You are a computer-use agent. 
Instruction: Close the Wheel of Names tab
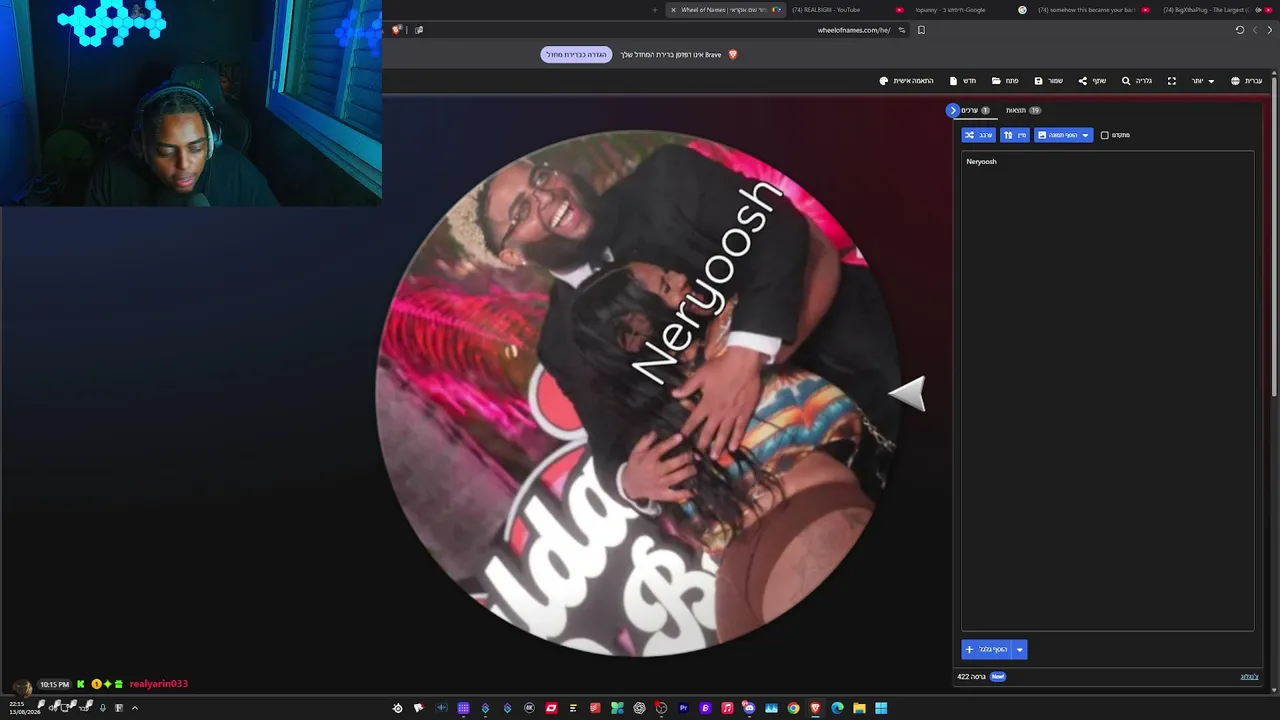tap(673, 10)
